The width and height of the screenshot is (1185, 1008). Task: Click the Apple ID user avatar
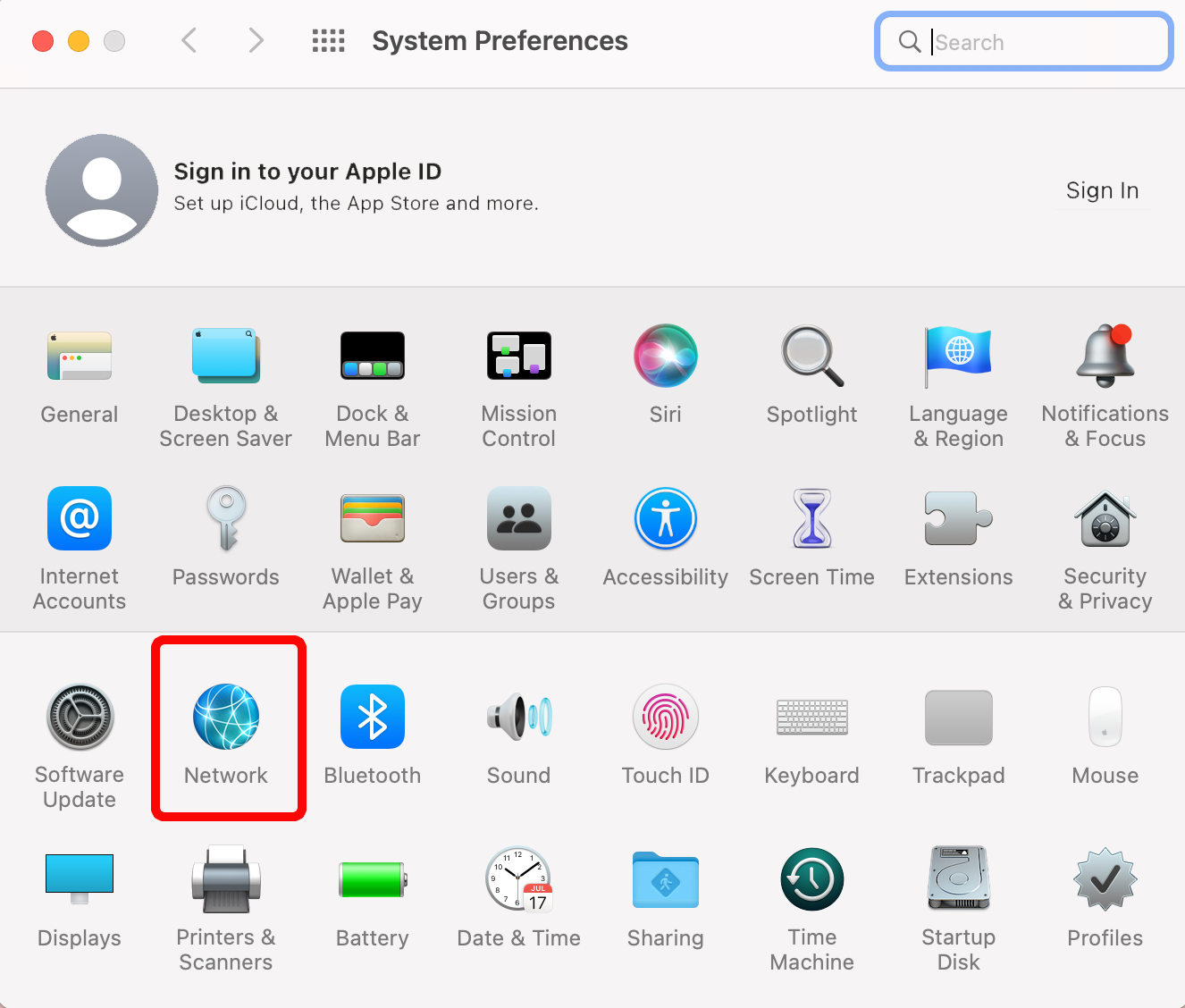point(102,190)
